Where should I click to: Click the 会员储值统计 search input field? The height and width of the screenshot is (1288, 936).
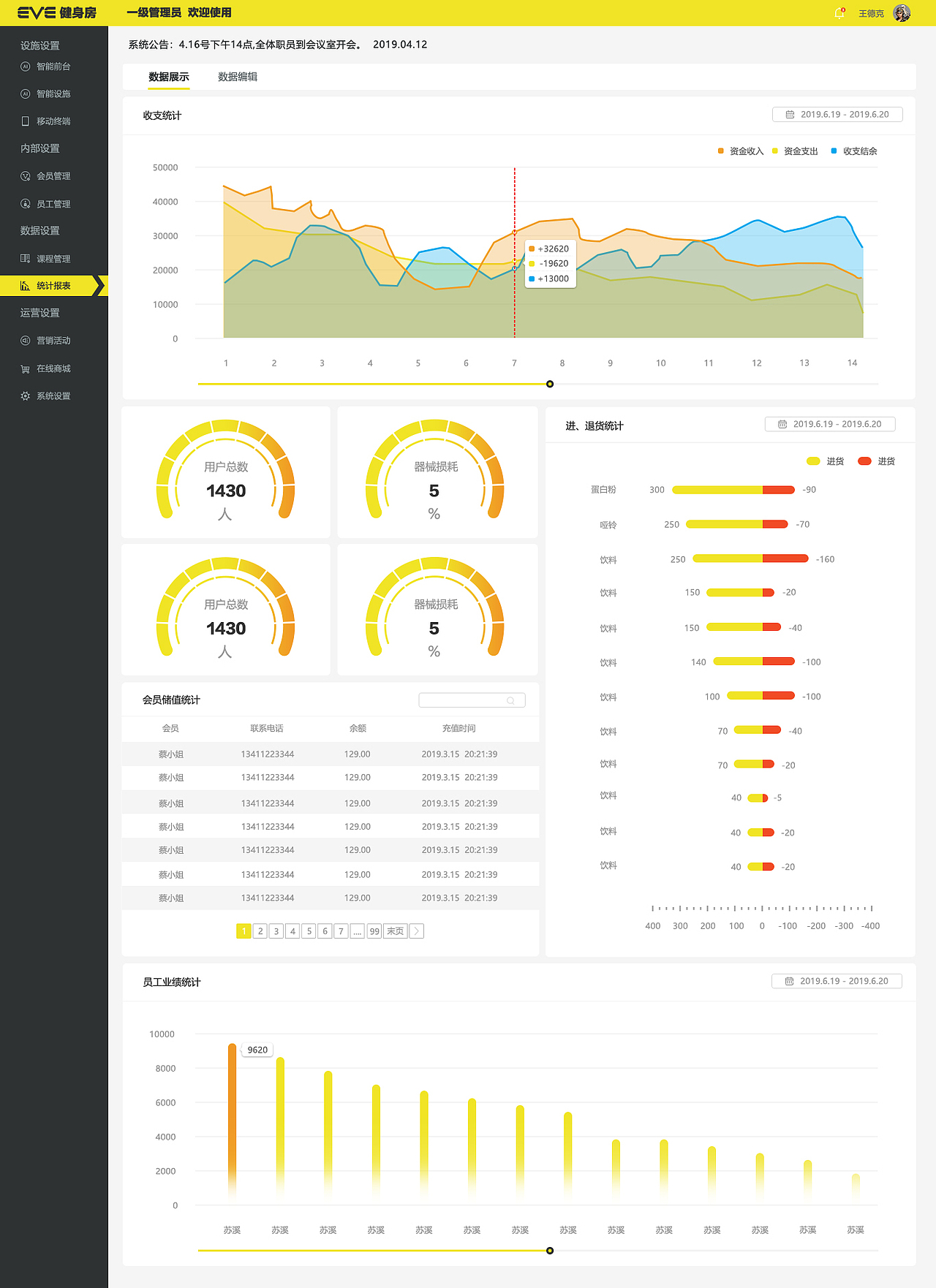[x=472, y=700]
